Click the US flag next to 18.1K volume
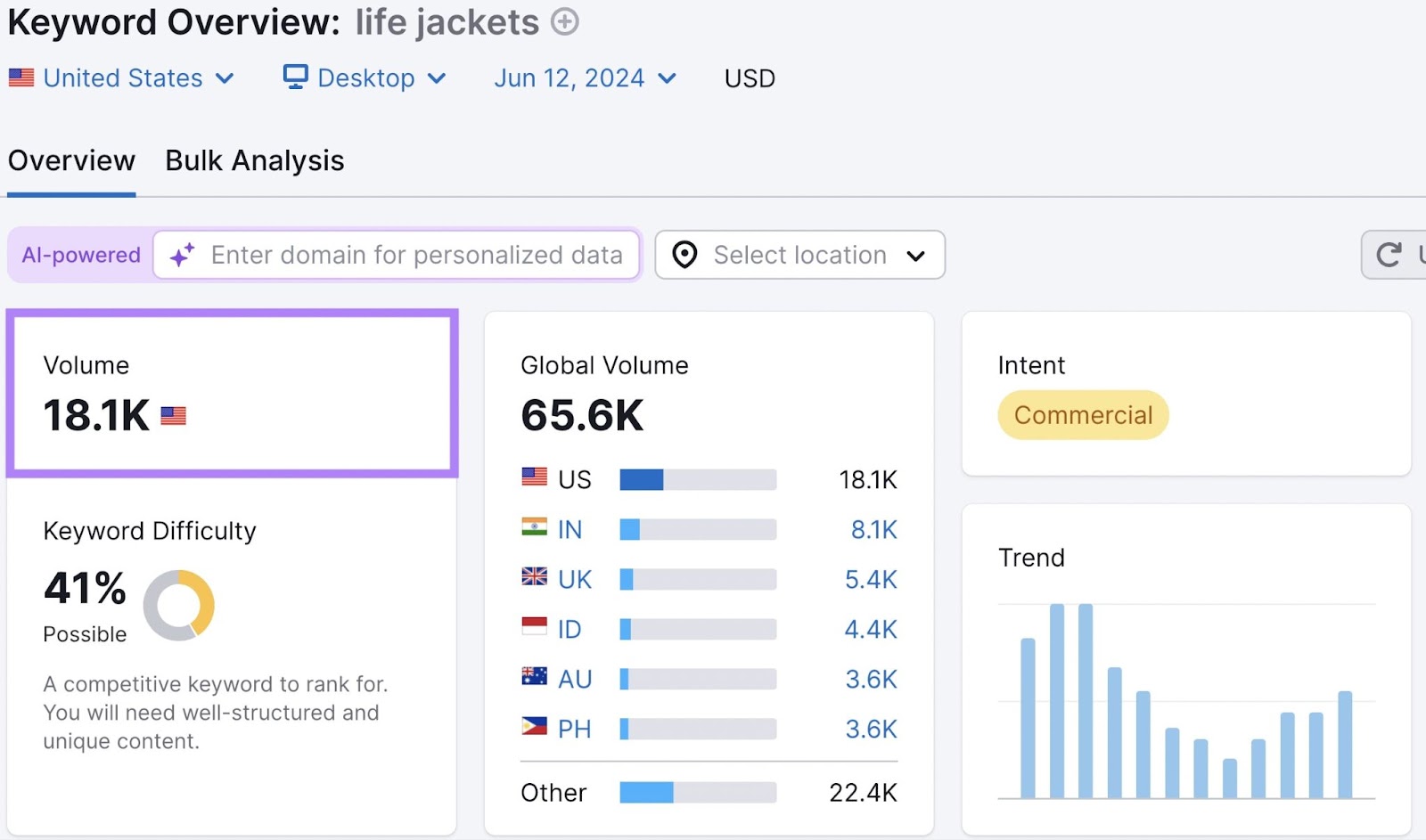Image resolution: width=1426 pixels, height=840 pixels. pos(173,416)
